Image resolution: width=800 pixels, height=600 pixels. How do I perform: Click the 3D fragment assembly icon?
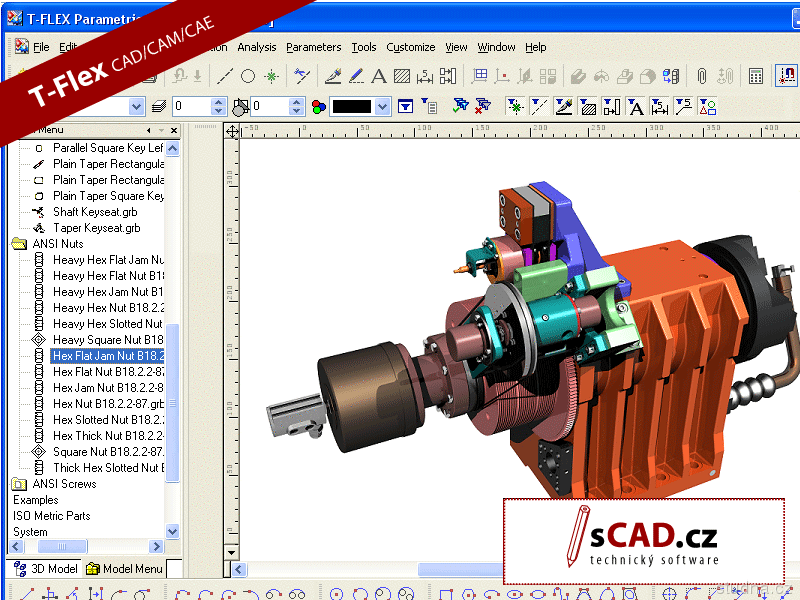[x=671, y=77]
